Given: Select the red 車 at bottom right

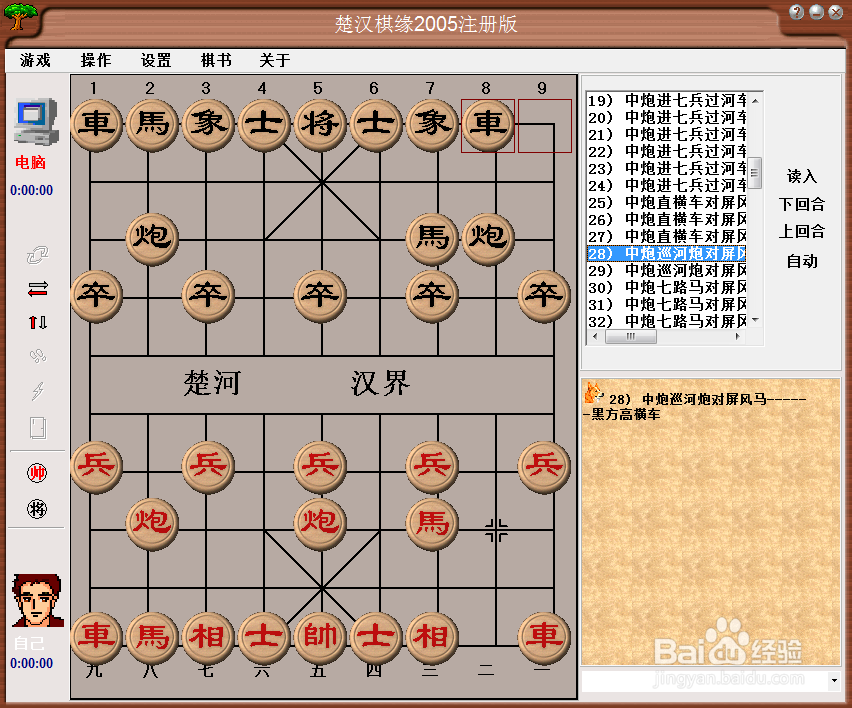Looking at the screenshot, I should click(544, 638).
